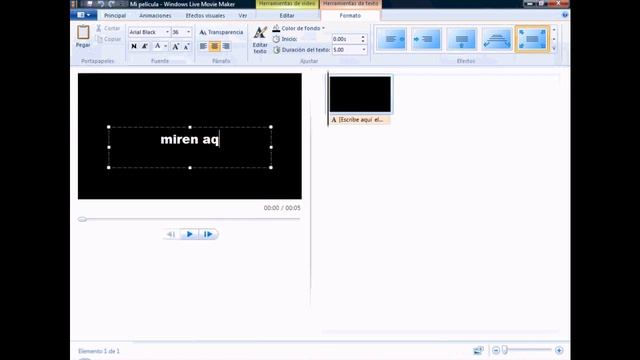The image size is (640, 360).
Task: Select the first text effect thumbnail
Action: 391,39
